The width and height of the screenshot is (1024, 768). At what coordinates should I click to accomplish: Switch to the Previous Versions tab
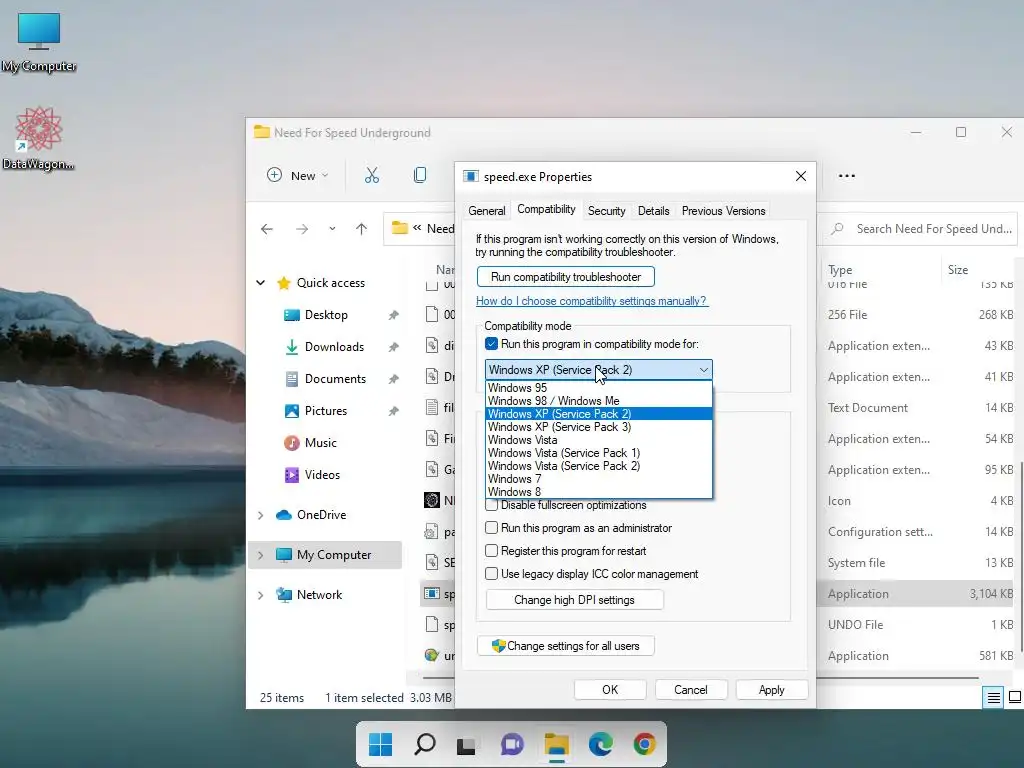(723, 211)
